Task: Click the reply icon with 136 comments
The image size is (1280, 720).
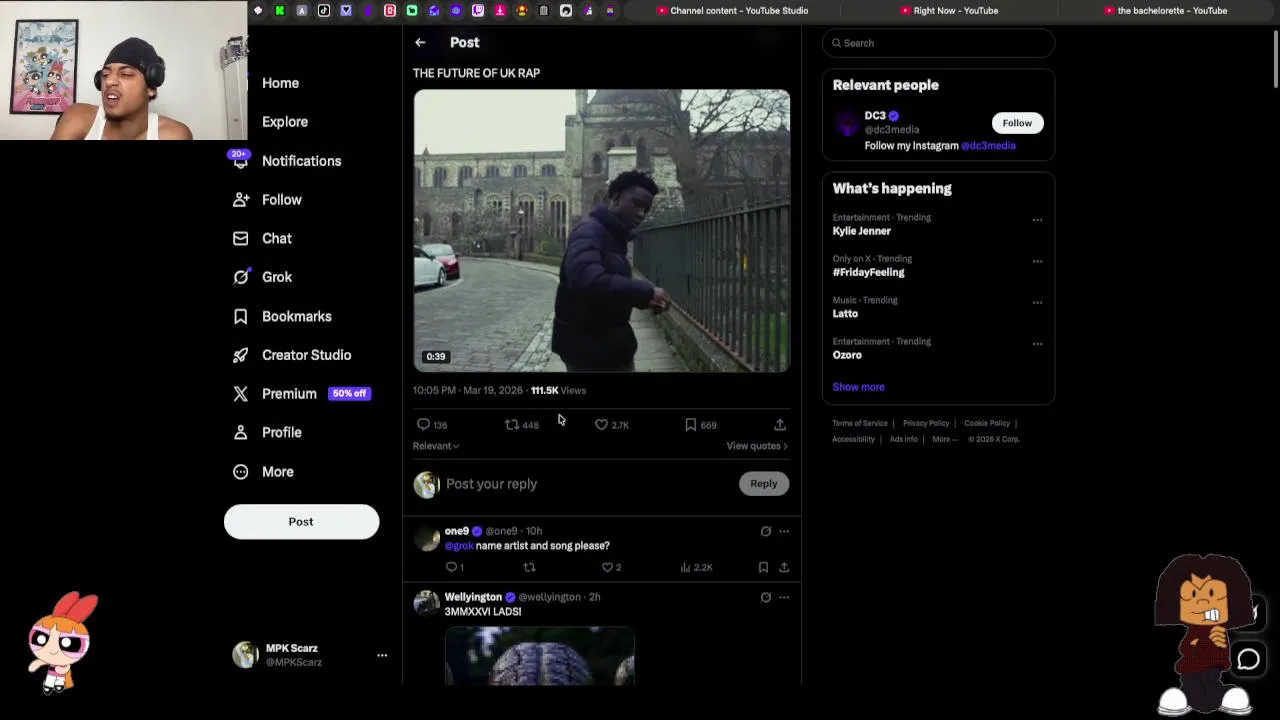Action: point(423,425)
